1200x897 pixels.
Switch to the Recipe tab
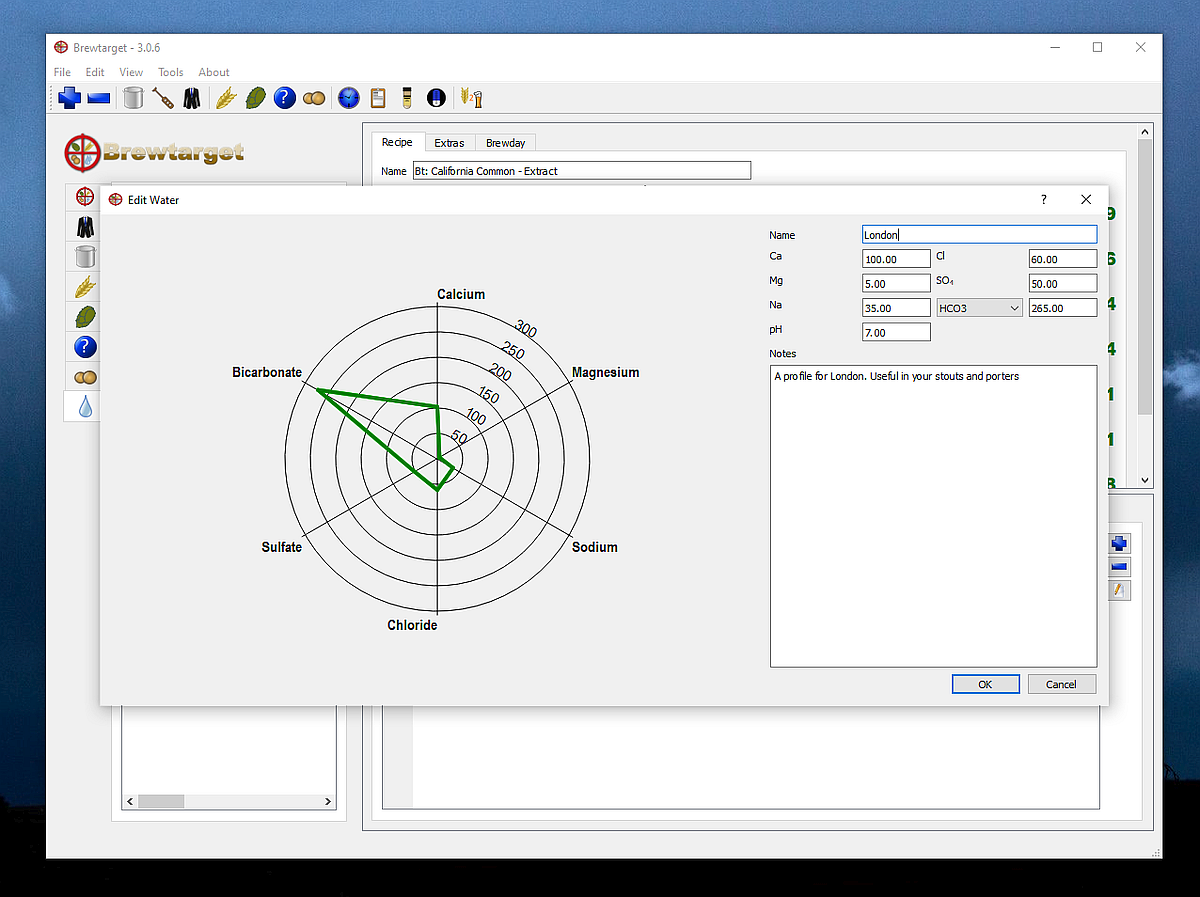coord(397,142)
